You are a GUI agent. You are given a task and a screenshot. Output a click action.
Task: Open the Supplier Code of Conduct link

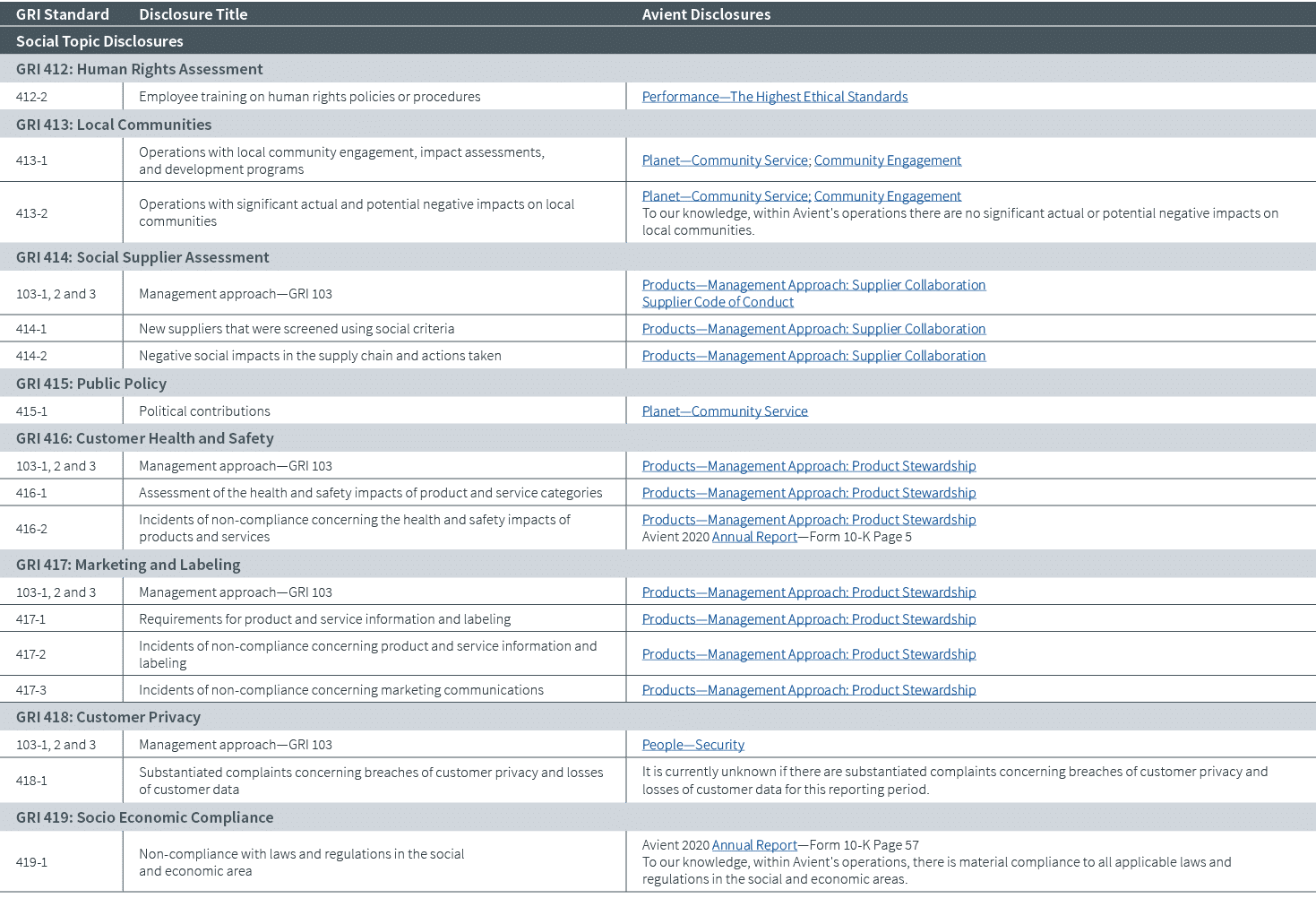coord(718,302)
